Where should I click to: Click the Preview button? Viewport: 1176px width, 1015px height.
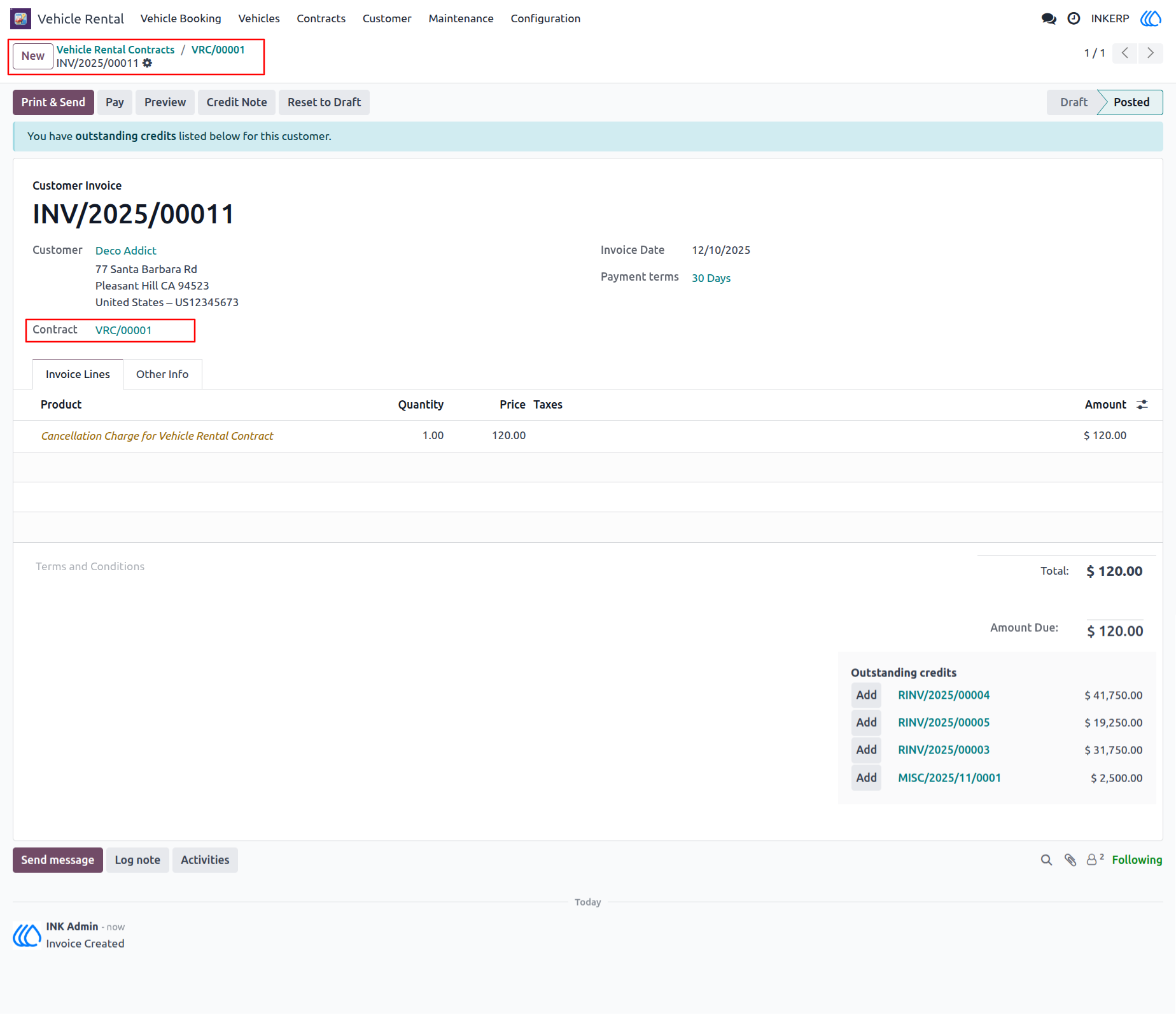point(165,102)
